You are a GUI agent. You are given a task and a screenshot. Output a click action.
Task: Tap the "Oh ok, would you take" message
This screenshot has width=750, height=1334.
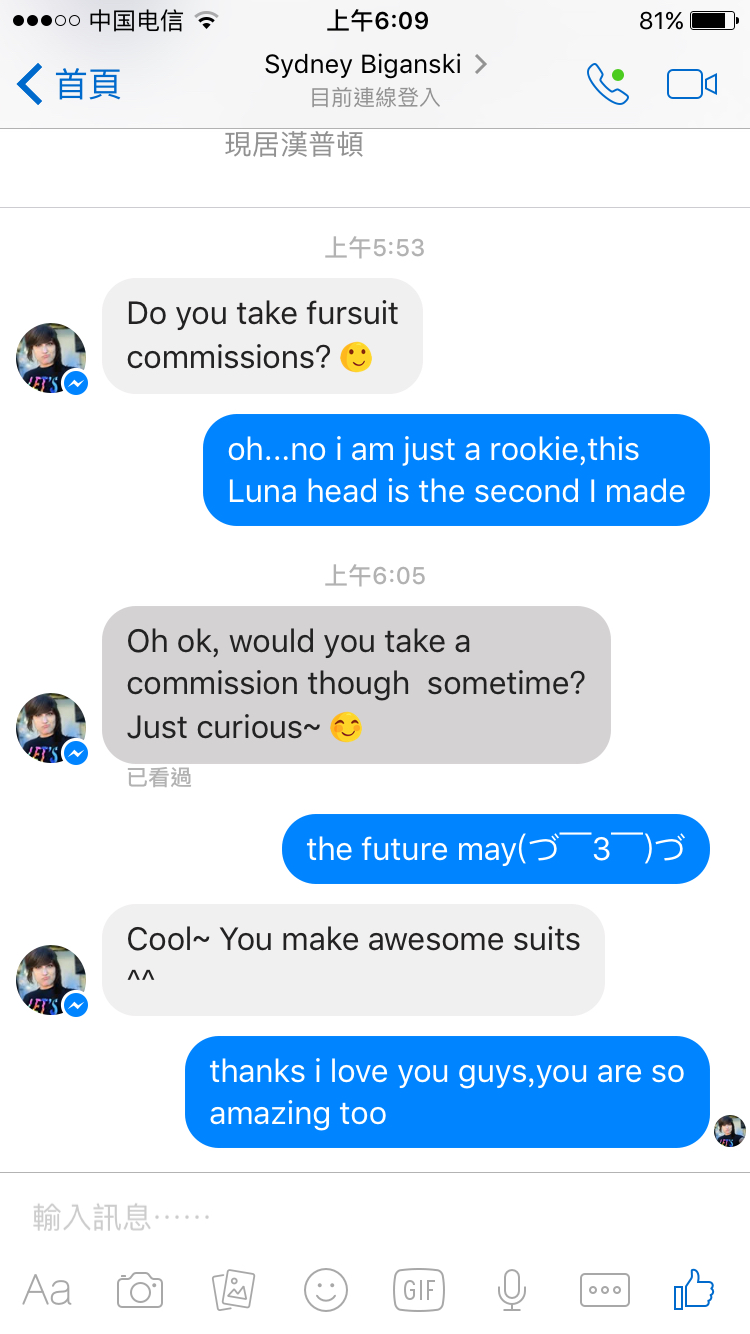point(356,685)
